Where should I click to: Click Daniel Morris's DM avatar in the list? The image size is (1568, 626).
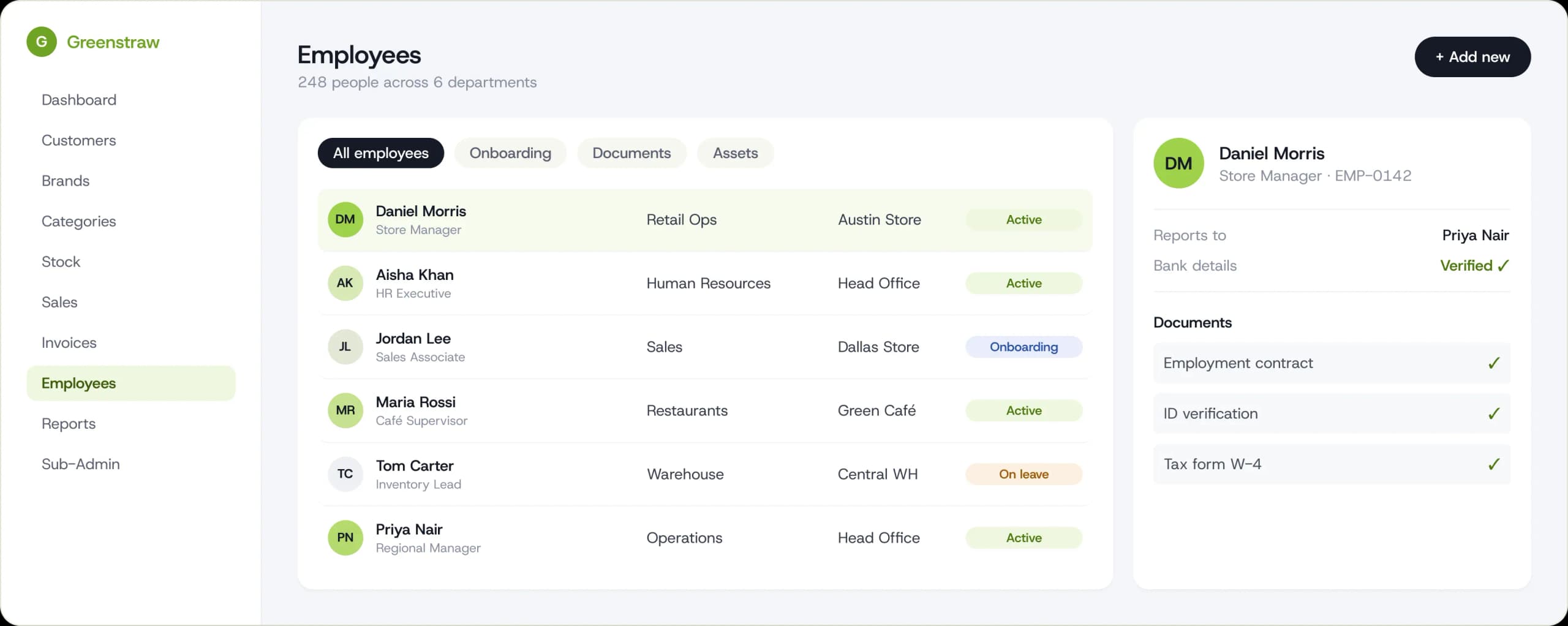[345, 219]
